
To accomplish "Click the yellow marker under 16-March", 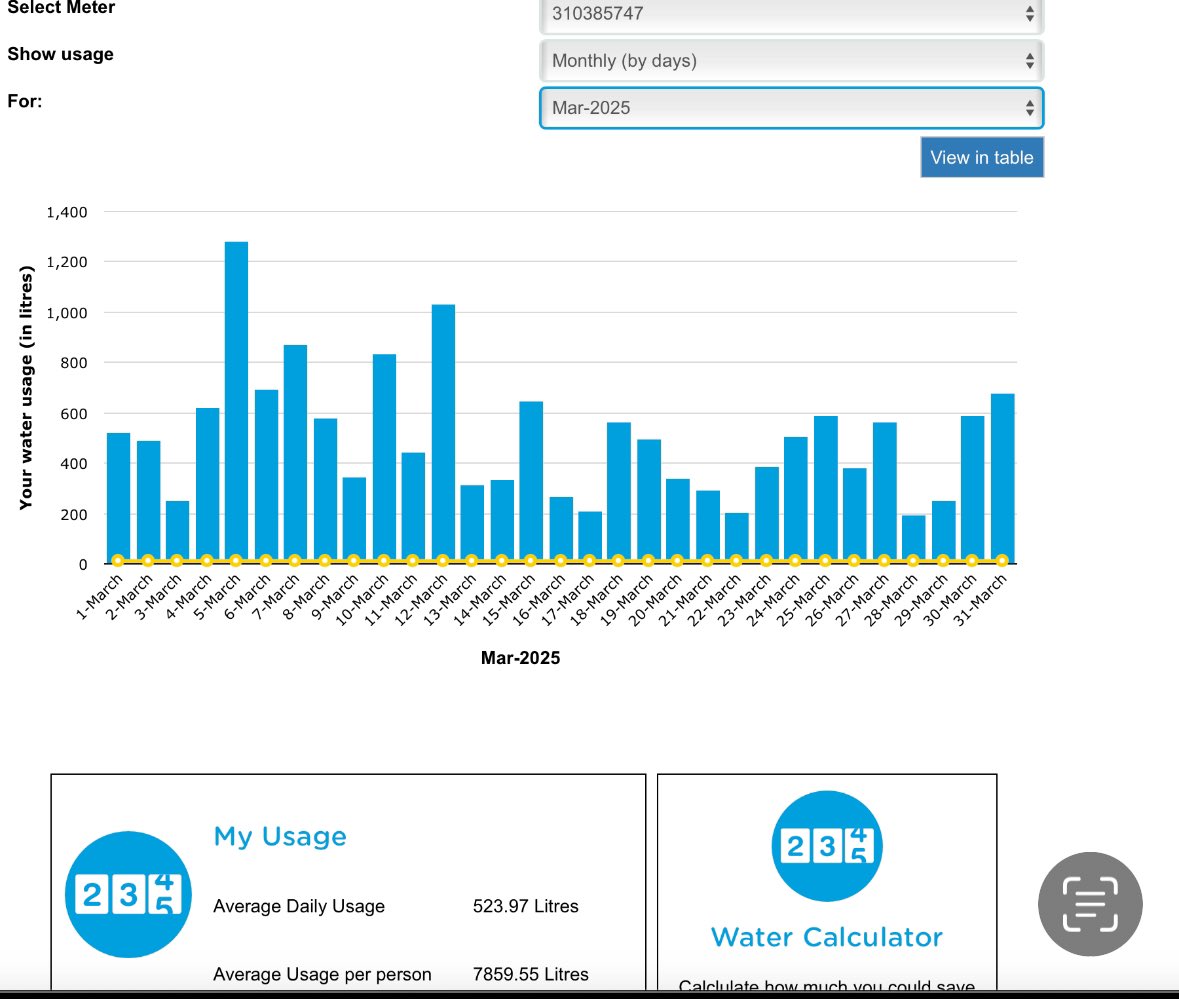I will tap(560, 560).
